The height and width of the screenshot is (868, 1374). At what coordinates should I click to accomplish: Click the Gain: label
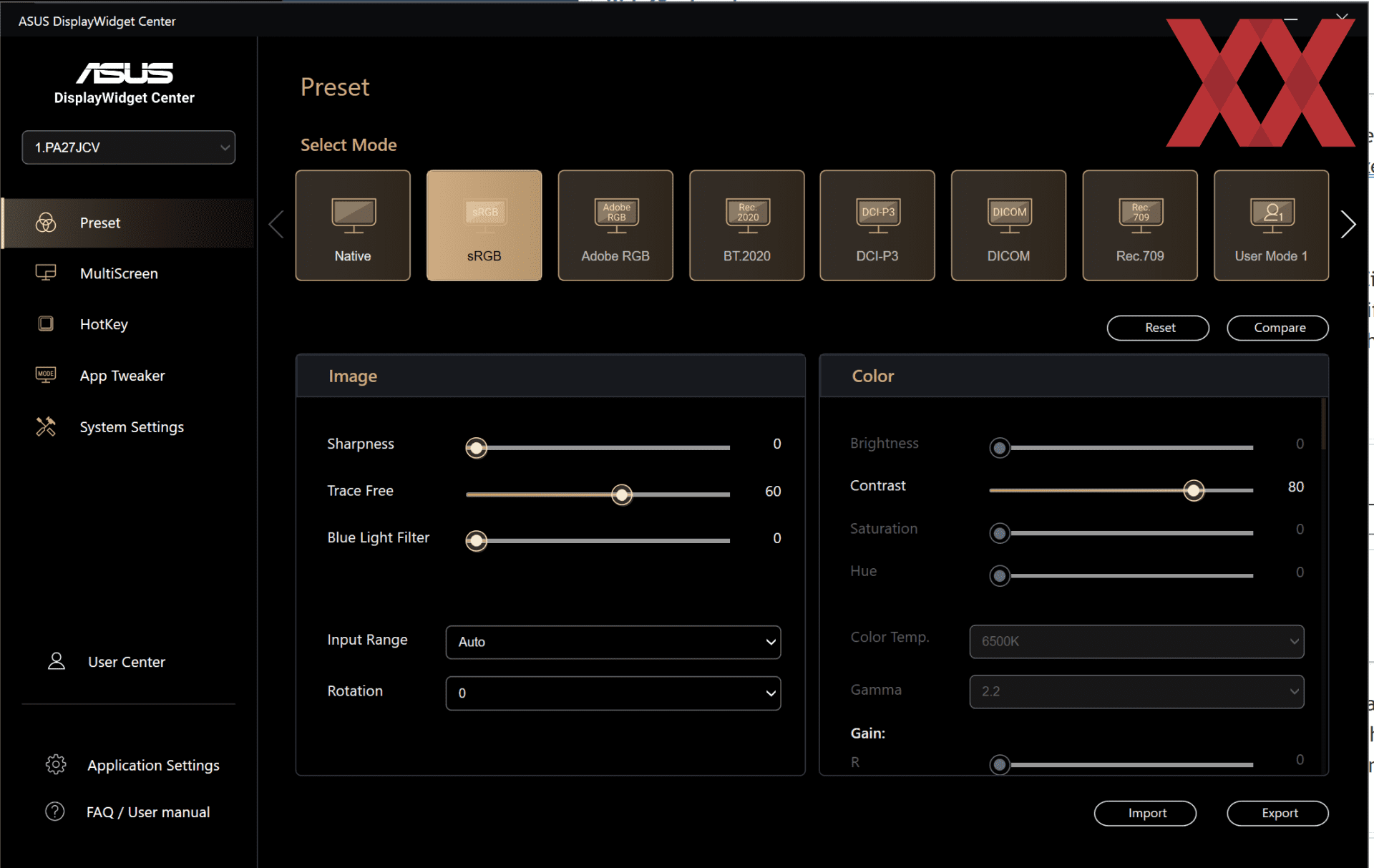click(867, 733)
